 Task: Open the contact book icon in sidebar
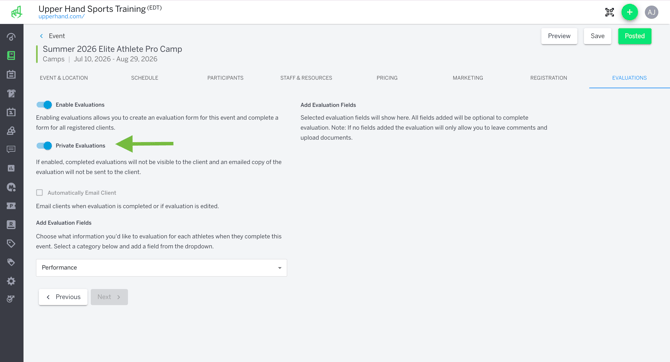[11, 224]
